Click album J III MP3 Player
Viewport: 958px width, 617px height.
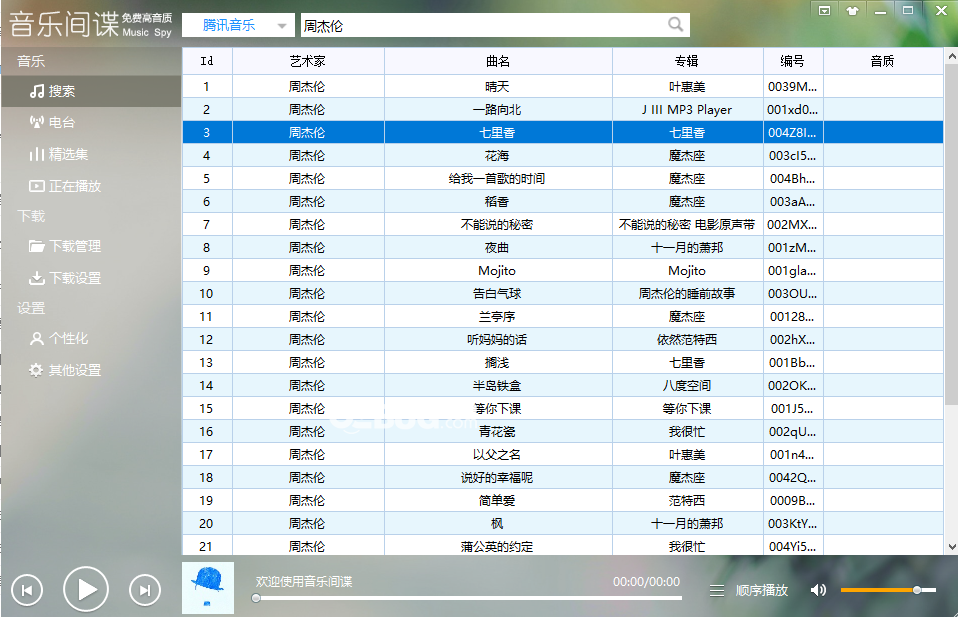tap(687, 110)
